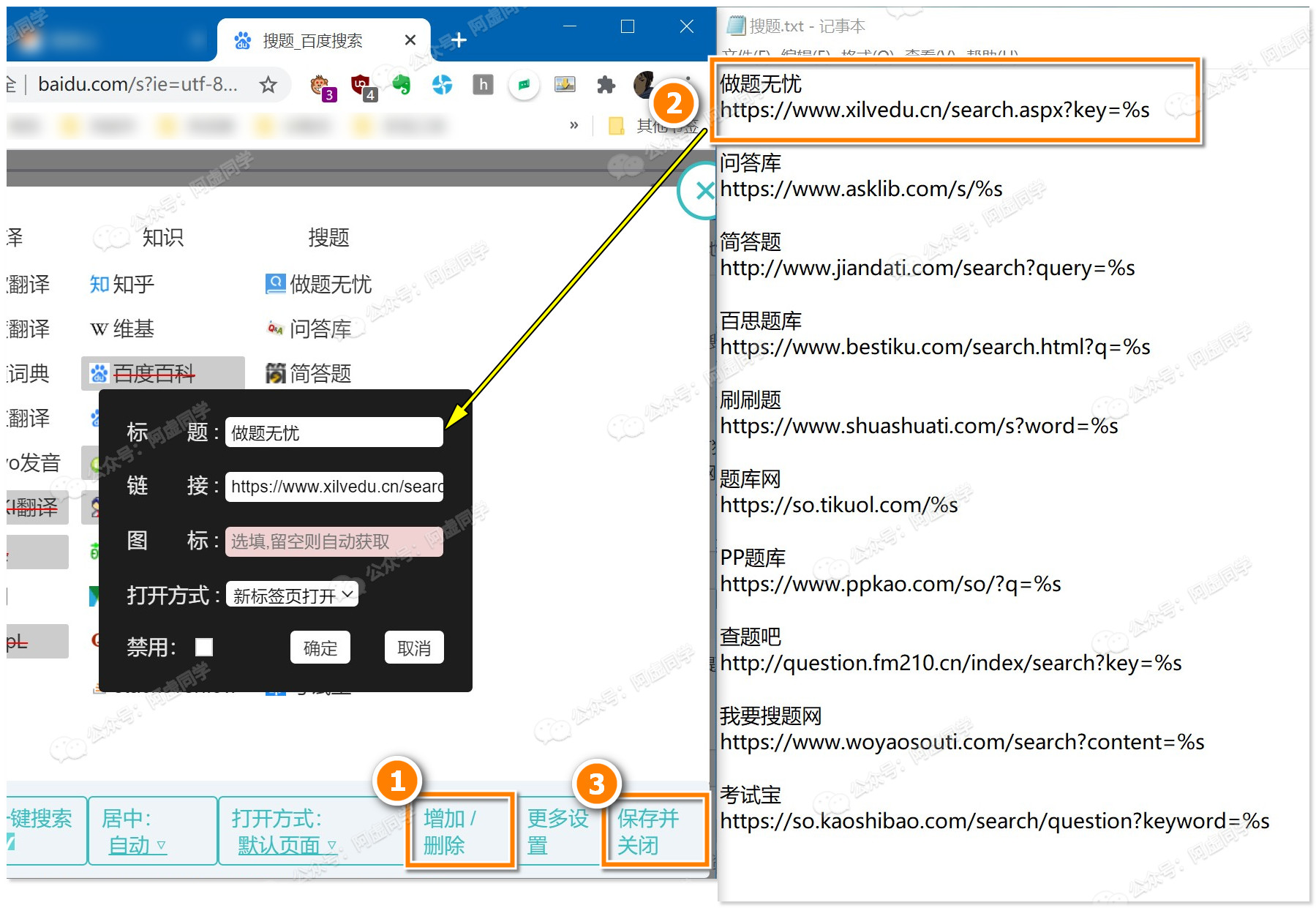Click the 问答库 Q&A icon

pos(275,329)
